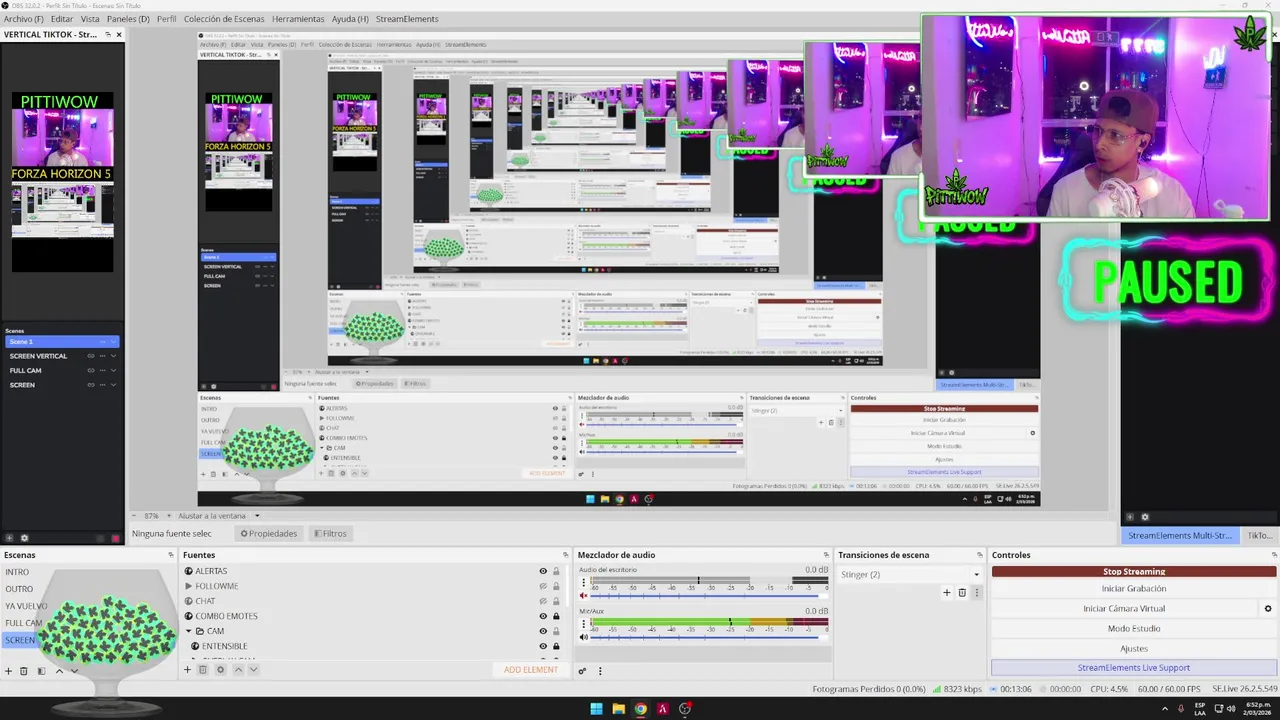Toggle visibility of ALERTAS source
Viewport: 1280px width, 720px height.
tap(543, 571)
